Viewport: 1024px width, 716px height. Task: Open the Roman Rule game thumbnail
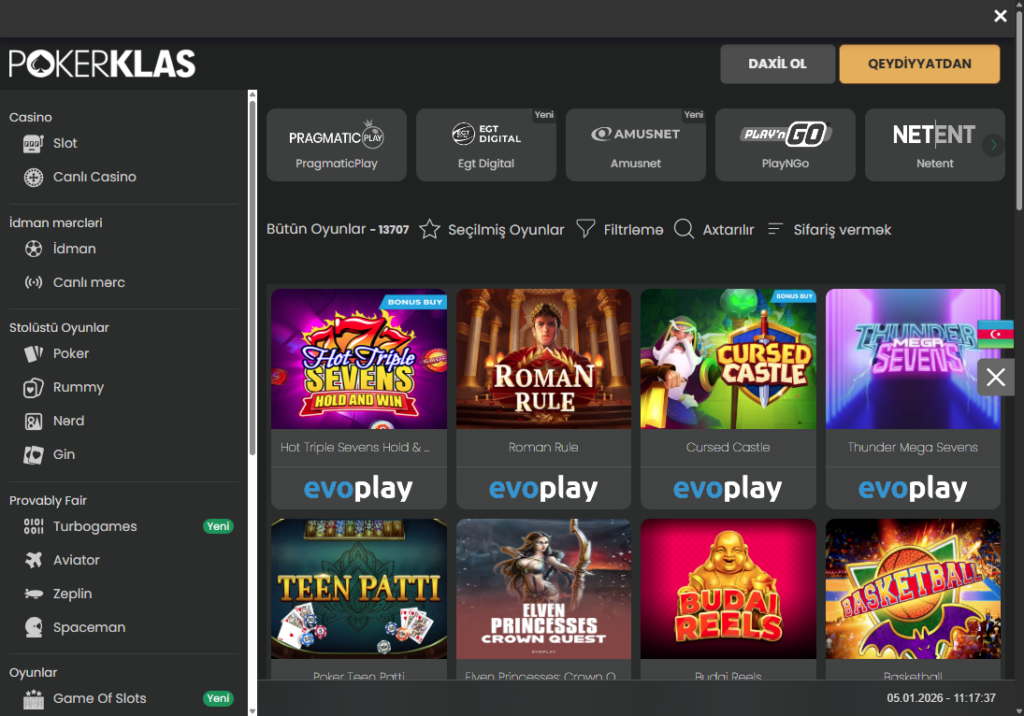543,359
